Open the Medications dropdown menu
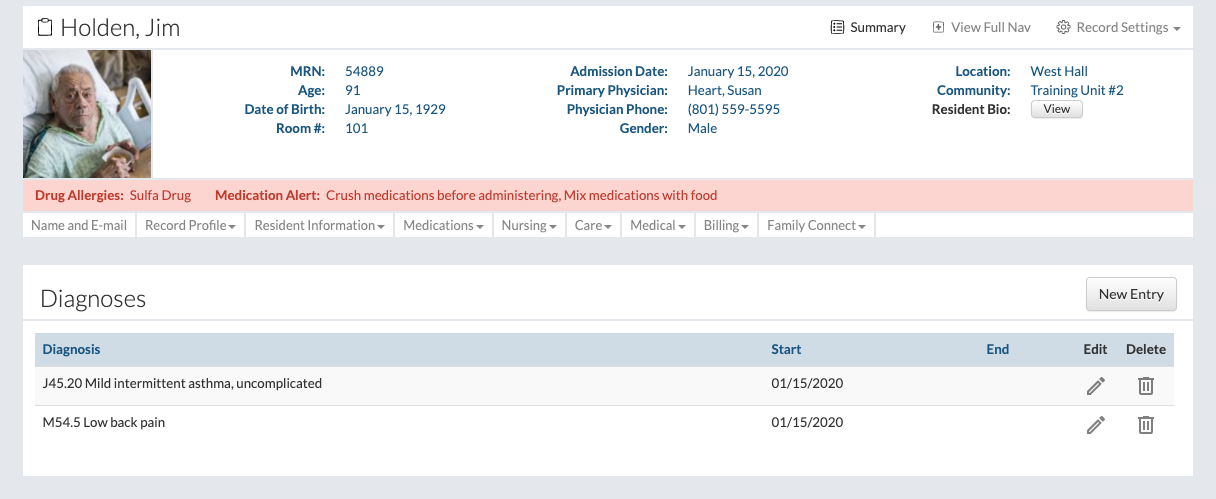This screenshot has height=499, width=1216. (443, 225)
